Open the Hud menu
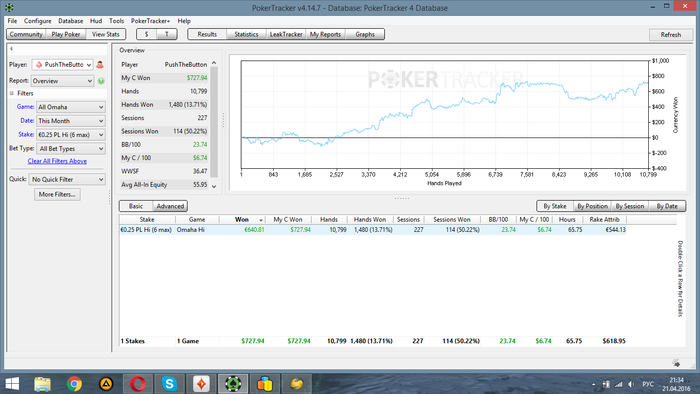700x394 pixels. [x=96, y=21]
